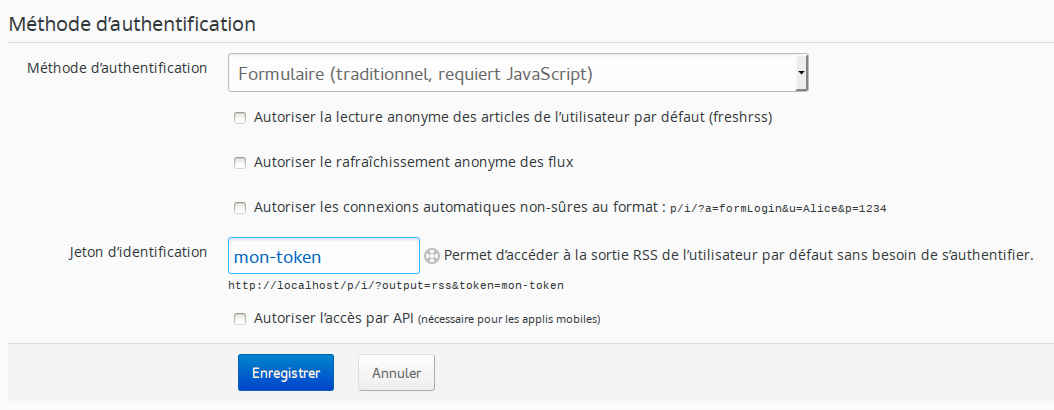Click the 'Enregistrer' button
The height and width of the screenshot is (410, 1054).
click(x=285, y=373)
